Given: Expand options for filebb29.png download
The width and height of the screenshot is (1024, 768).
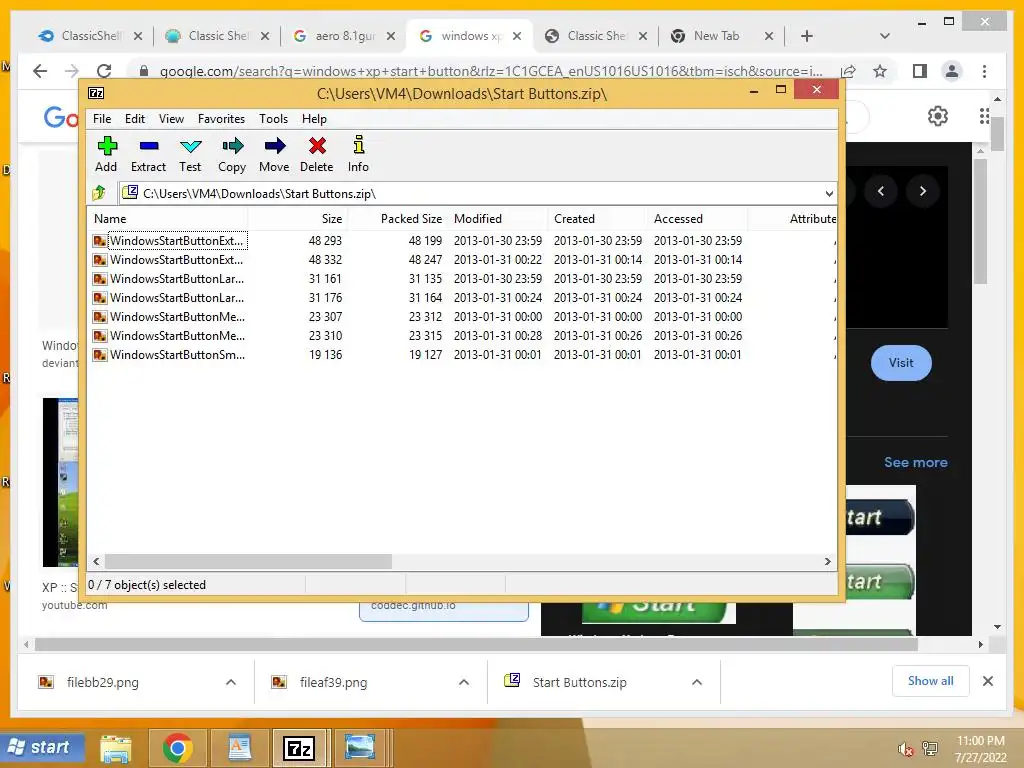Looking at the screenshot, I should click(x=231, y=682).
